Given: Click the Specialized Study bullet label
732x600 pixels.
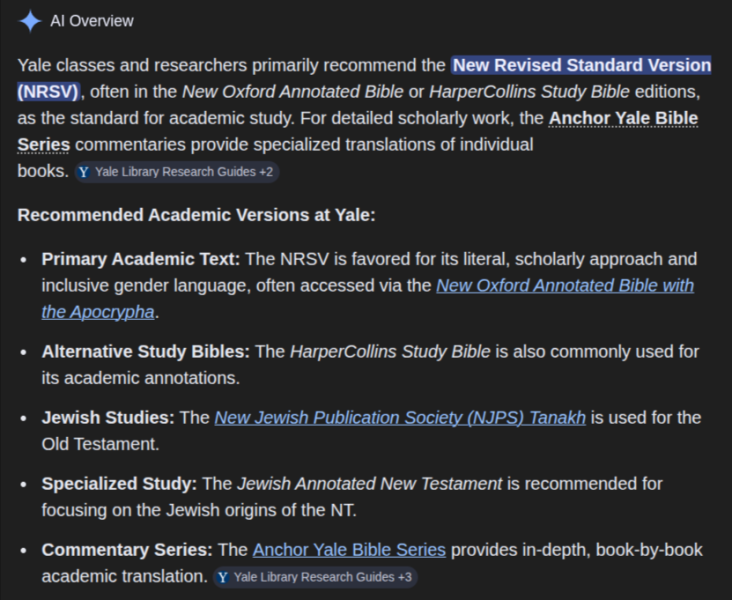Looking at the screenshot, I should (x=119, y=483).
